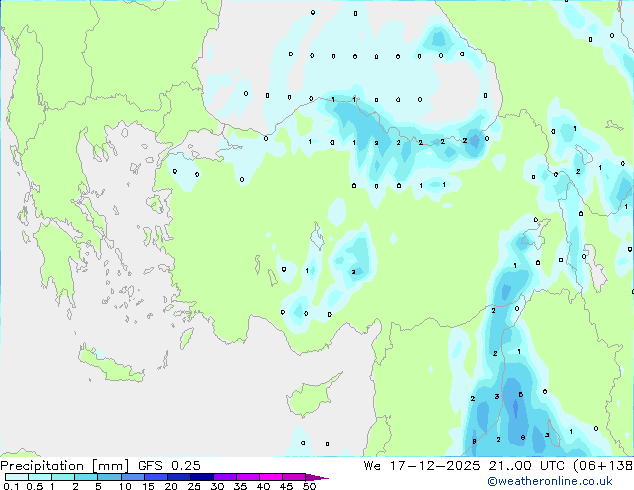Click the weekday 'We' label
The height and width of the screenshot is (490, 634).
(x=372, y=466)
